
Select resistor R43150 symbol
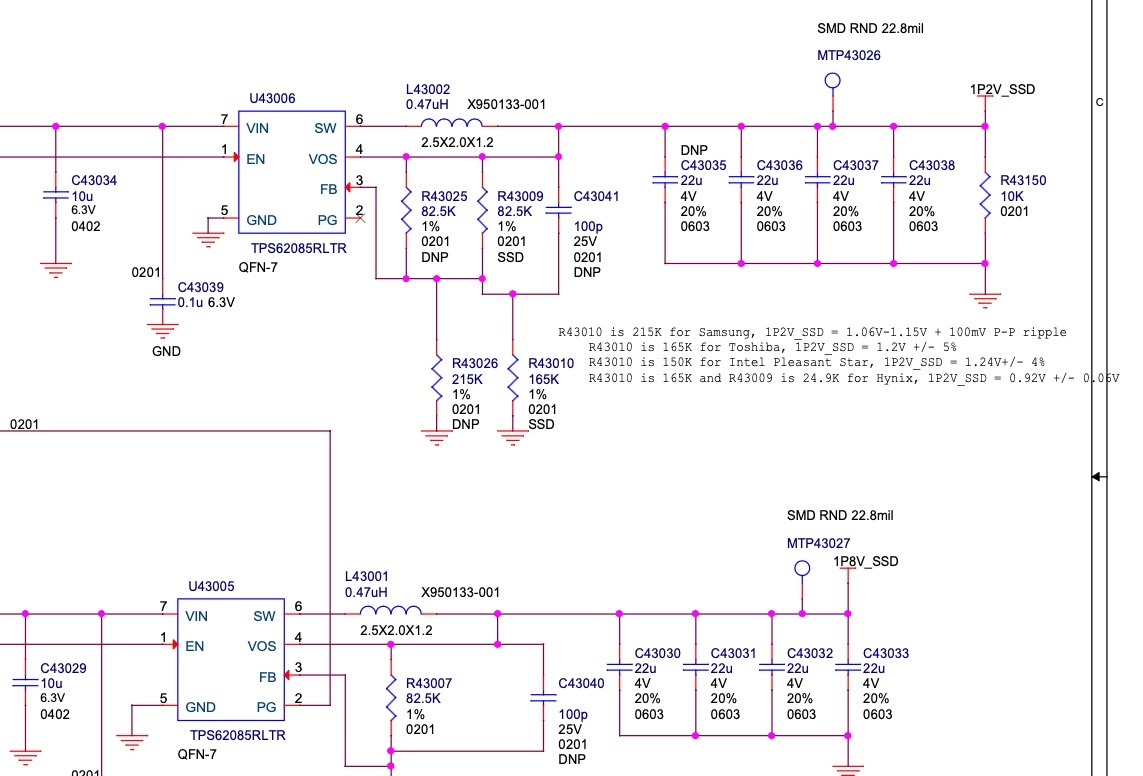point(985,195)
